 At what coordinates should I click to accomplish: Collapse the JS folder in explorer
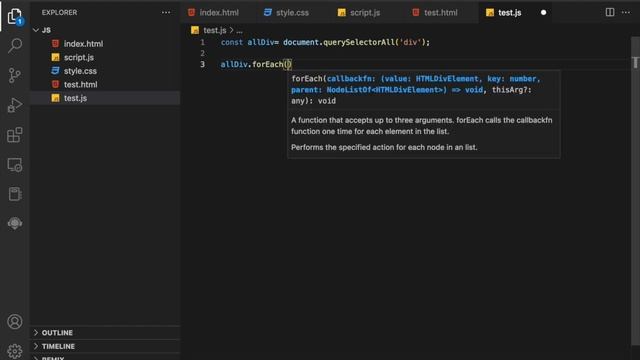point(36,30)
